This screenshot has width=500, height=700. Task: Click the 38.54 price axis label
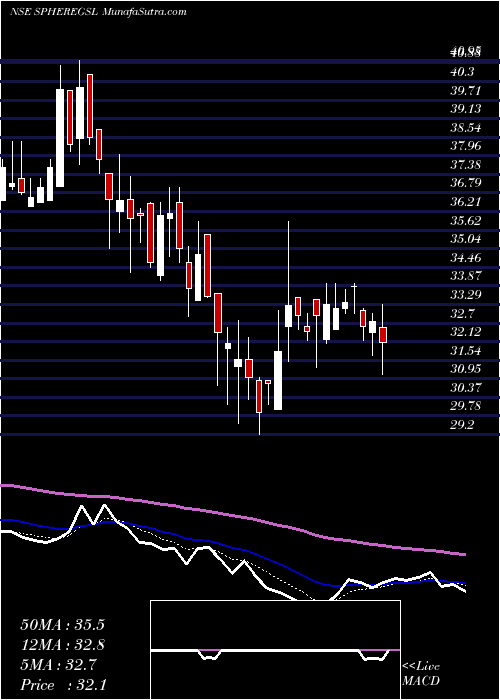coord(465,128)
